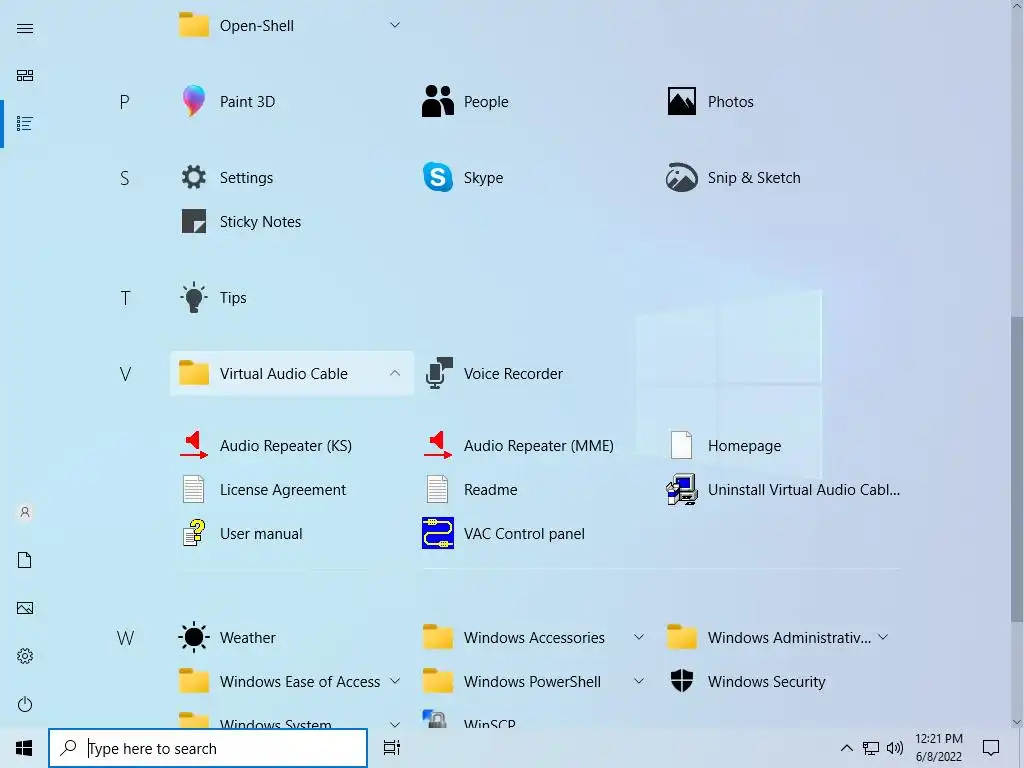Expand Windows Ease of Access folder
This screenshot has width=1024, height=768.
pos(292,682)
